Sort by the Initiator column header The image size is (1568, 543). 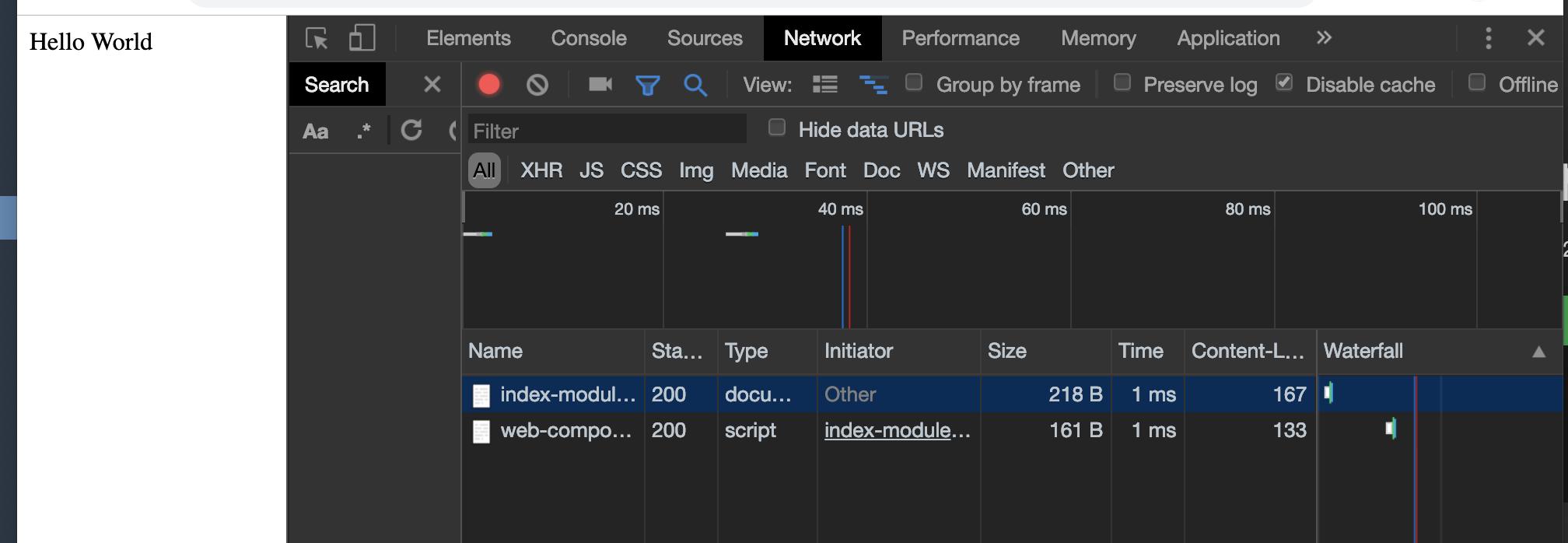pos(898,351)
